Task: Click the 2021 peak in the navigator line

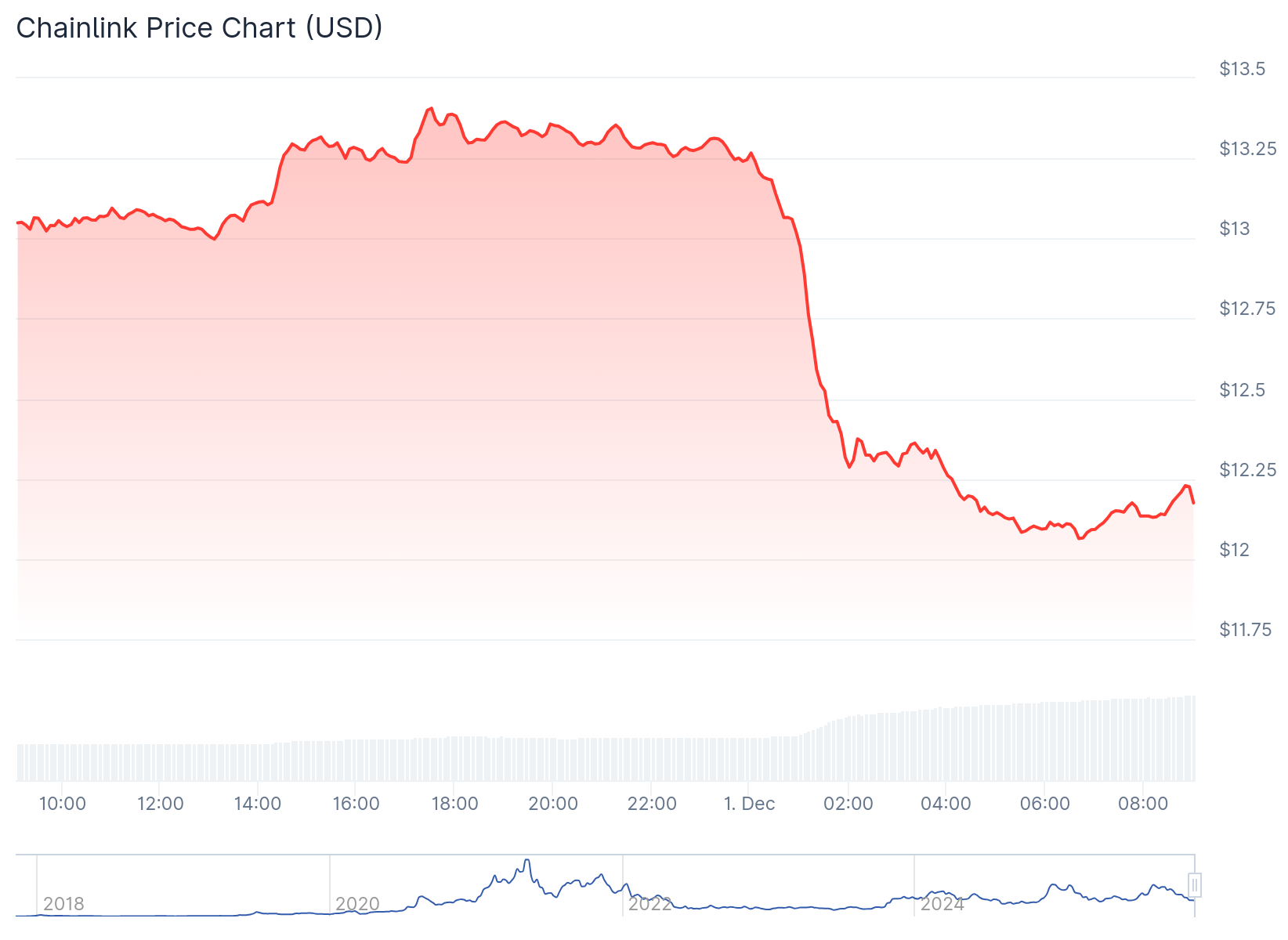Action: pos(526,860)
